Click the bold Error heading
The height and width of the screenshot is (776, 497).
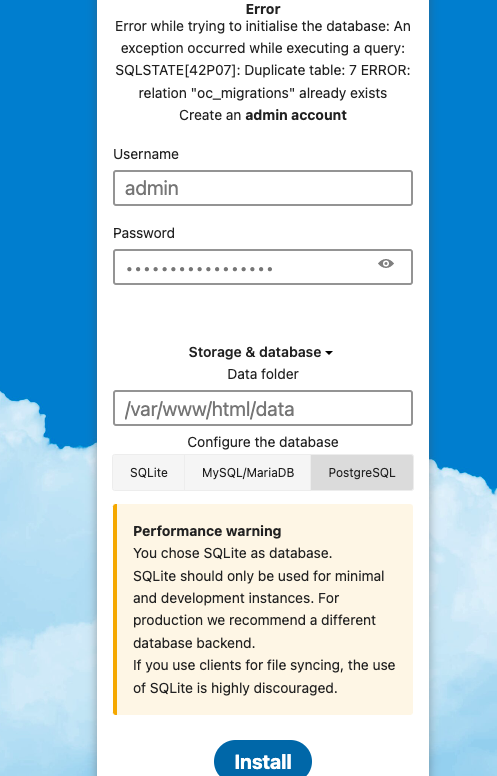point(263,9)
